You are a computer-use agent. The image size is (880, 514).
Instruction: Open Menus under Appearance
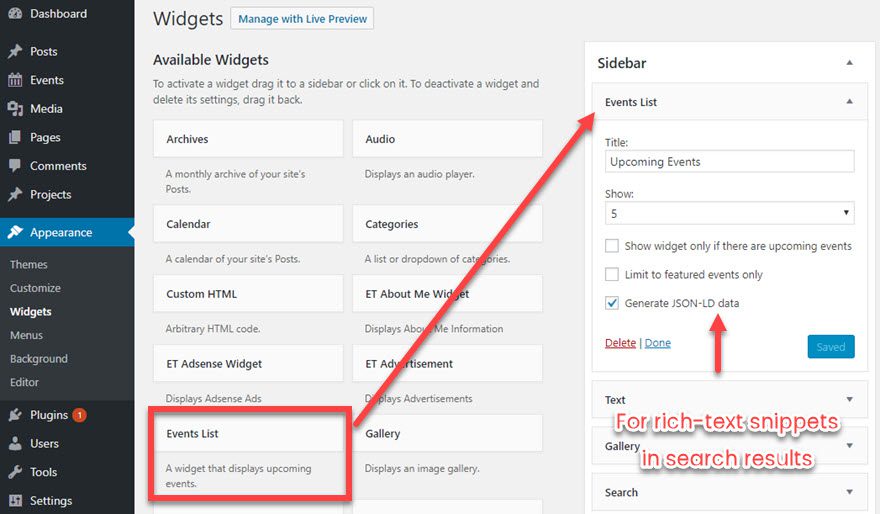(x=26, y=335)
